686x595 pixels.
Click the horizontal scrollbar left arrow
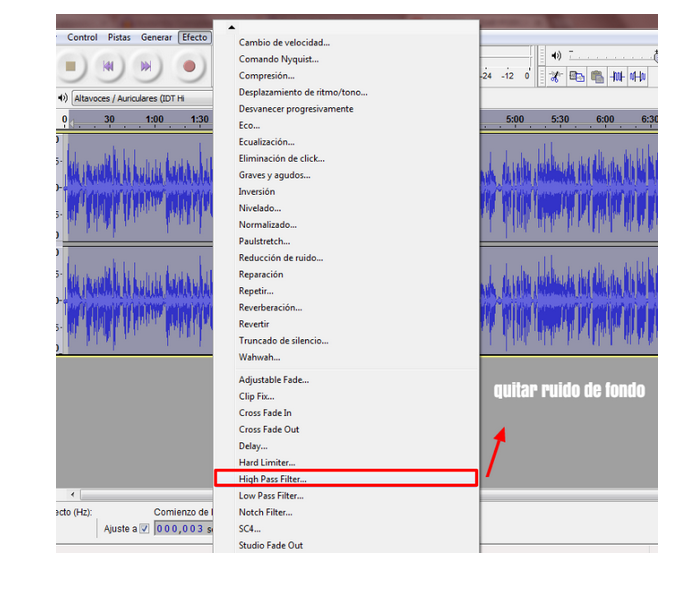pos(71,495)
